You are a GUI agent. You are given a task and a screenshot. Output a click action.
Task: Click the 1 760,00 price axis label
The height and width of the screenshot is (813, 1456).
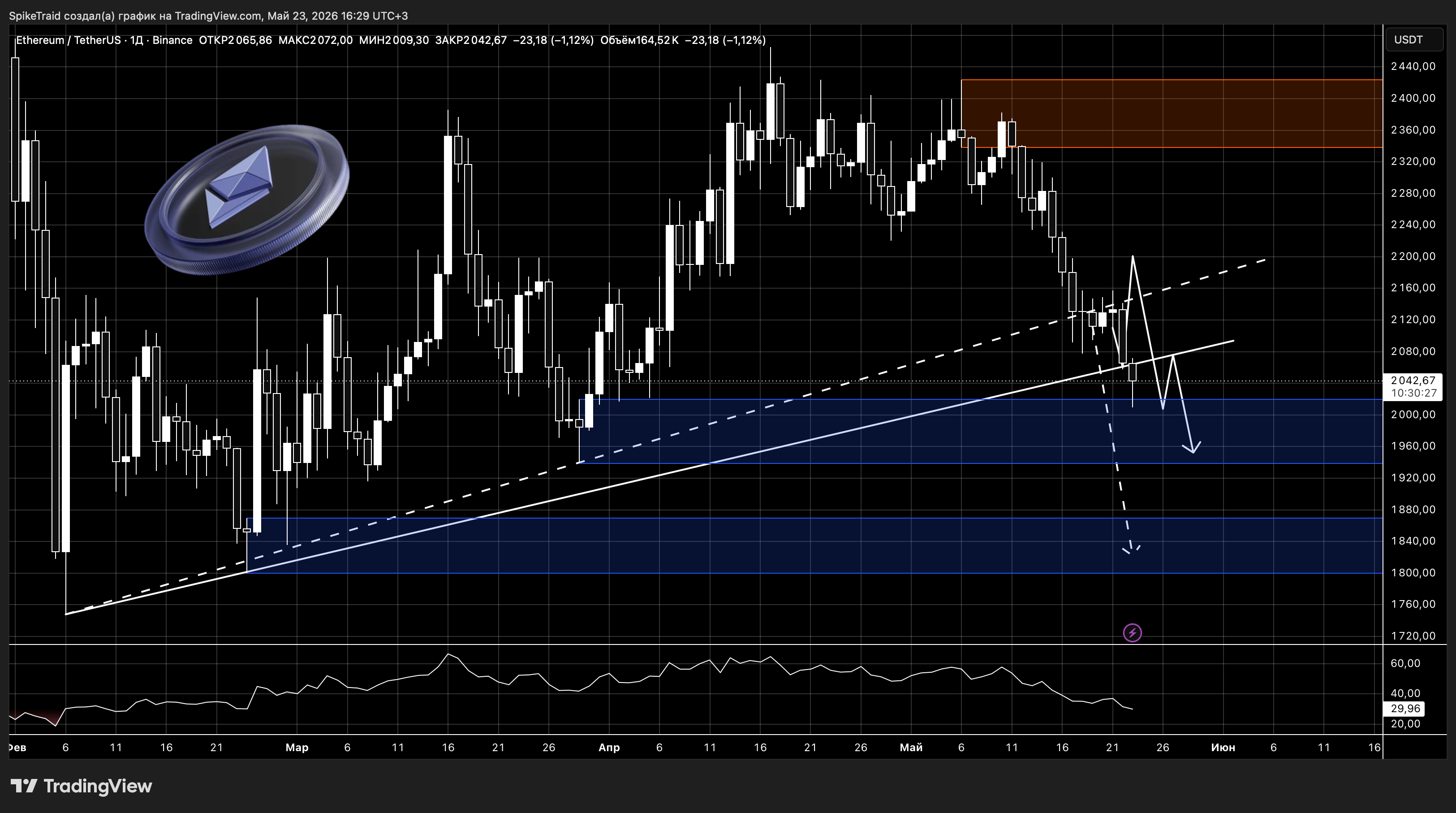(1413, 604)
